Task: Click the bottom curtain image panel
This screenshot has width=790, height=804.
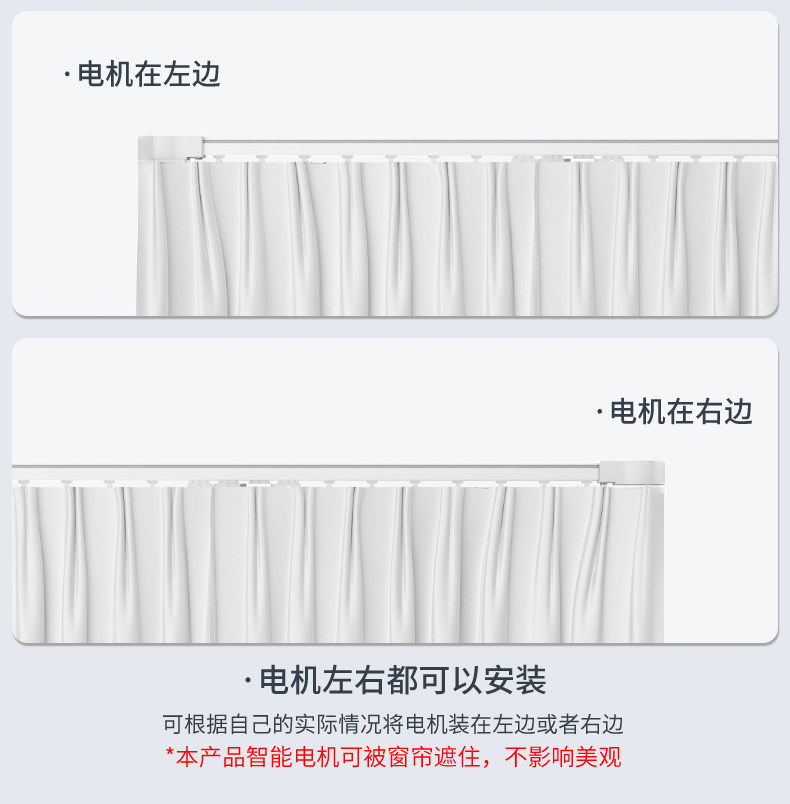Action: 395,490
